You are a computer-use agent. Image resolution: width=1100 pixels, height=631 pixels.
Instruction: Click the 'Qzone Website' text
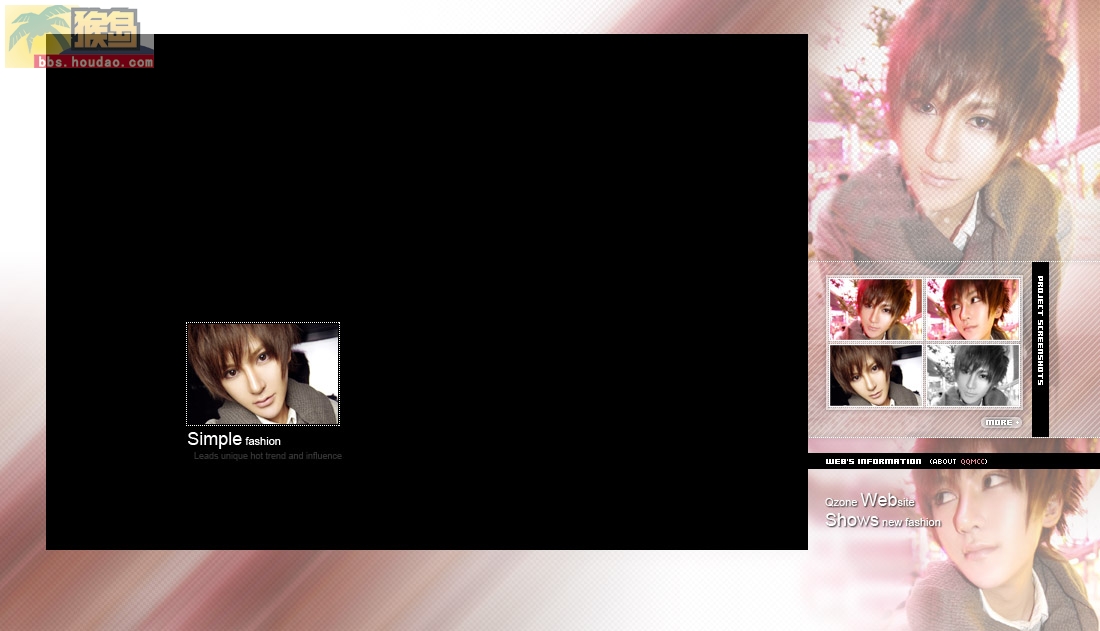(870, 500)
